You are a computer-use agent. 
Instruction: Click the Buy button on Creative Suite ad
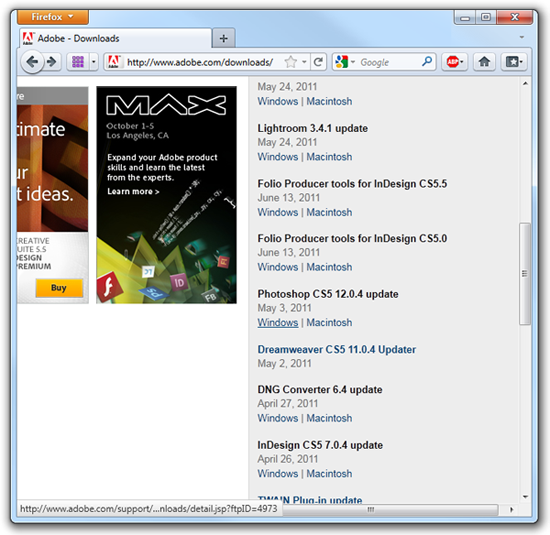click(59, 288)
